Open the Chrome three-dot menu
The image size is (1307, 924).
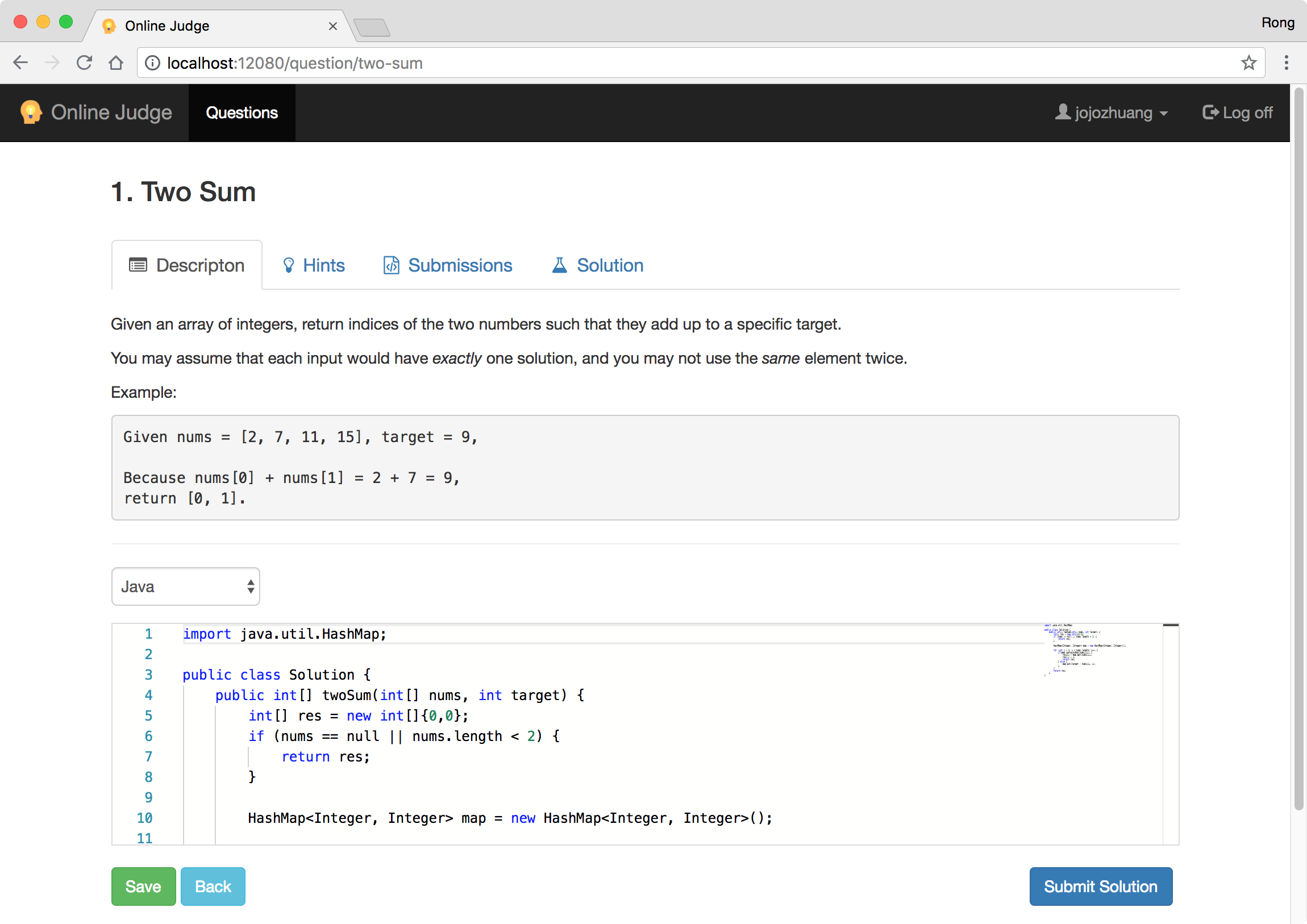tap(1286, 63)
